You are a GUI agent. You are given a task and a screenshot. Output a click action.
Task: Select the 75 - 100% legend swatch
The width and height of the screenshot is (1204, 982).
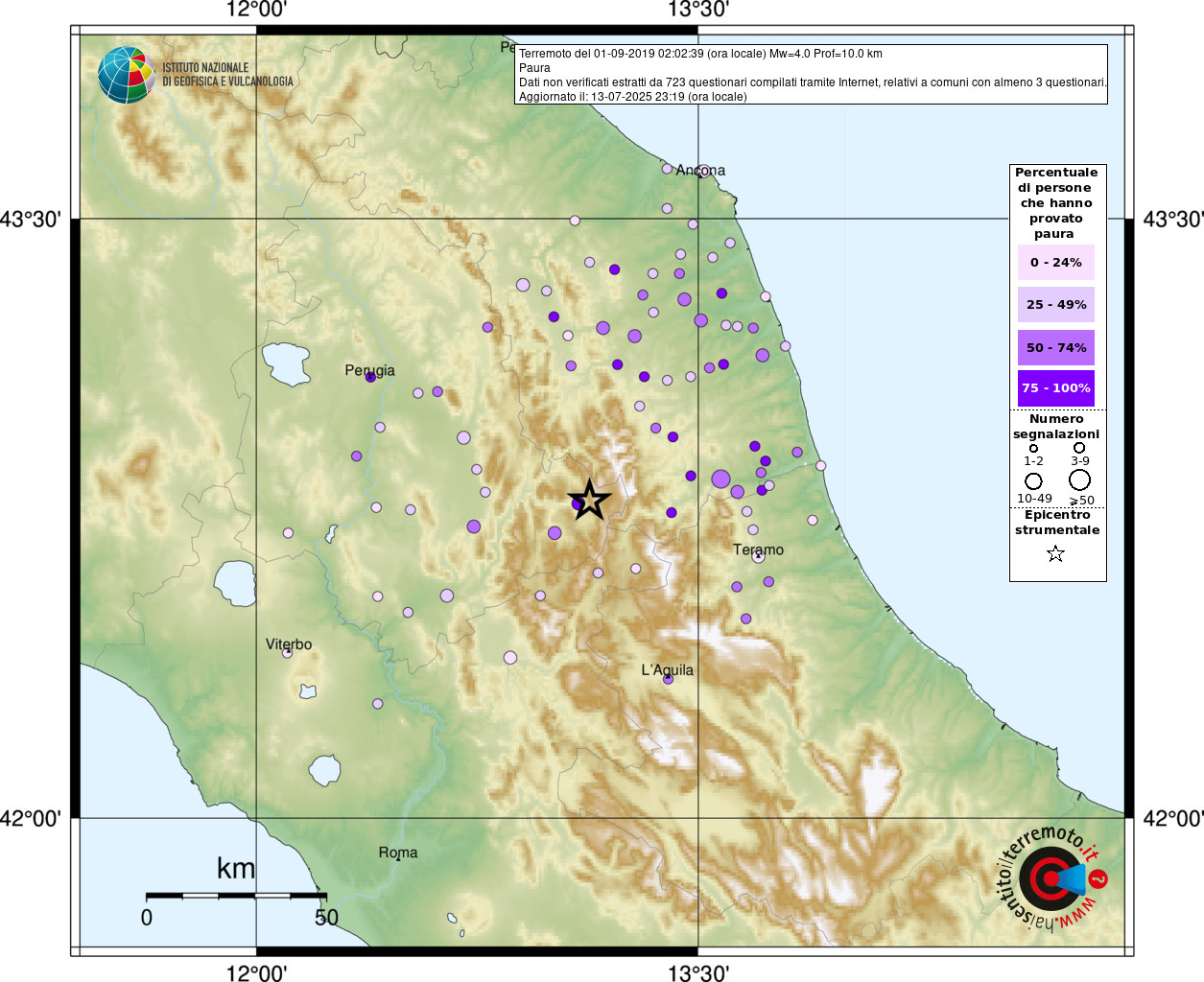click(1055, 388)
